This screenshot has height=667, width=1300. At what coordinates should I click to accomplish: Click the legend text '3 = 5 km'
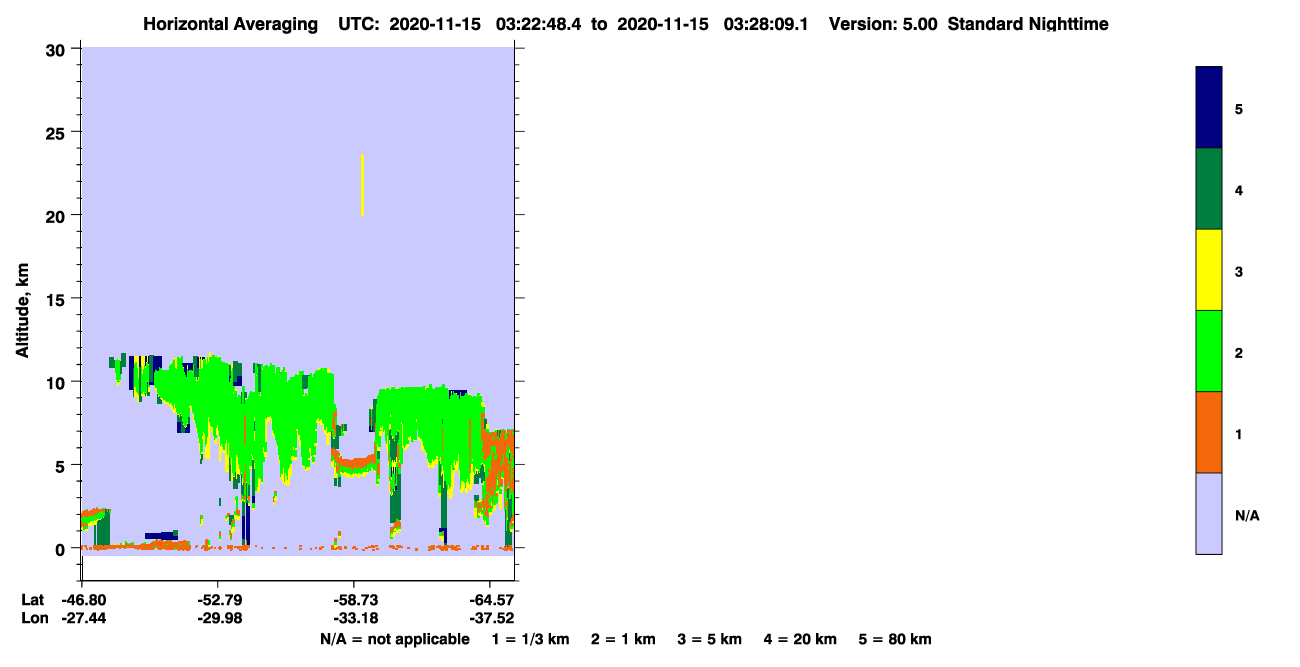pos(710,639)
